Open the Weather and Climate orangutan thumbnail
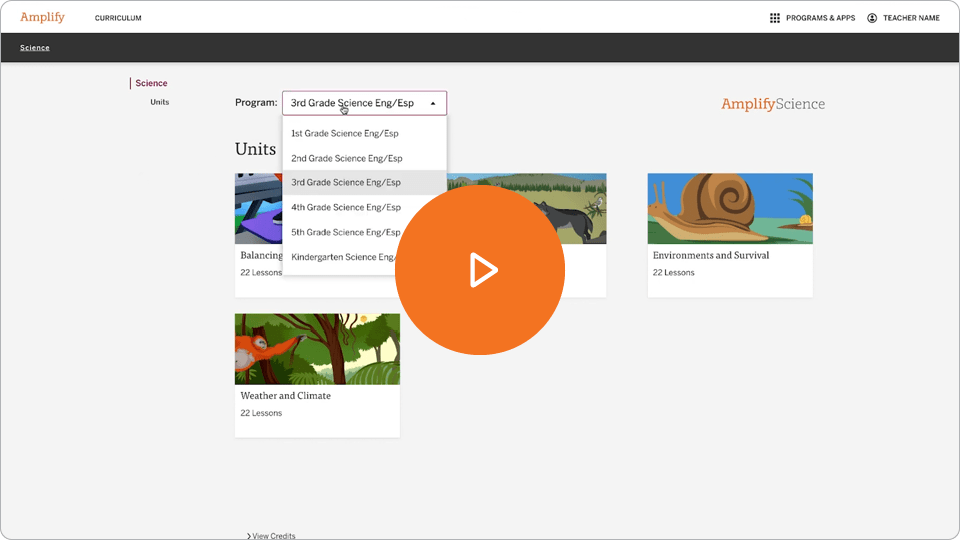This screenshot has height=540, width=960. [x=317, y=349]
